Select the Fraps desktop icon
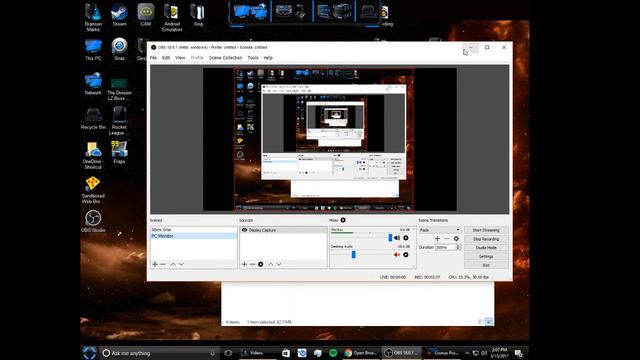 (x=119, y=152)
